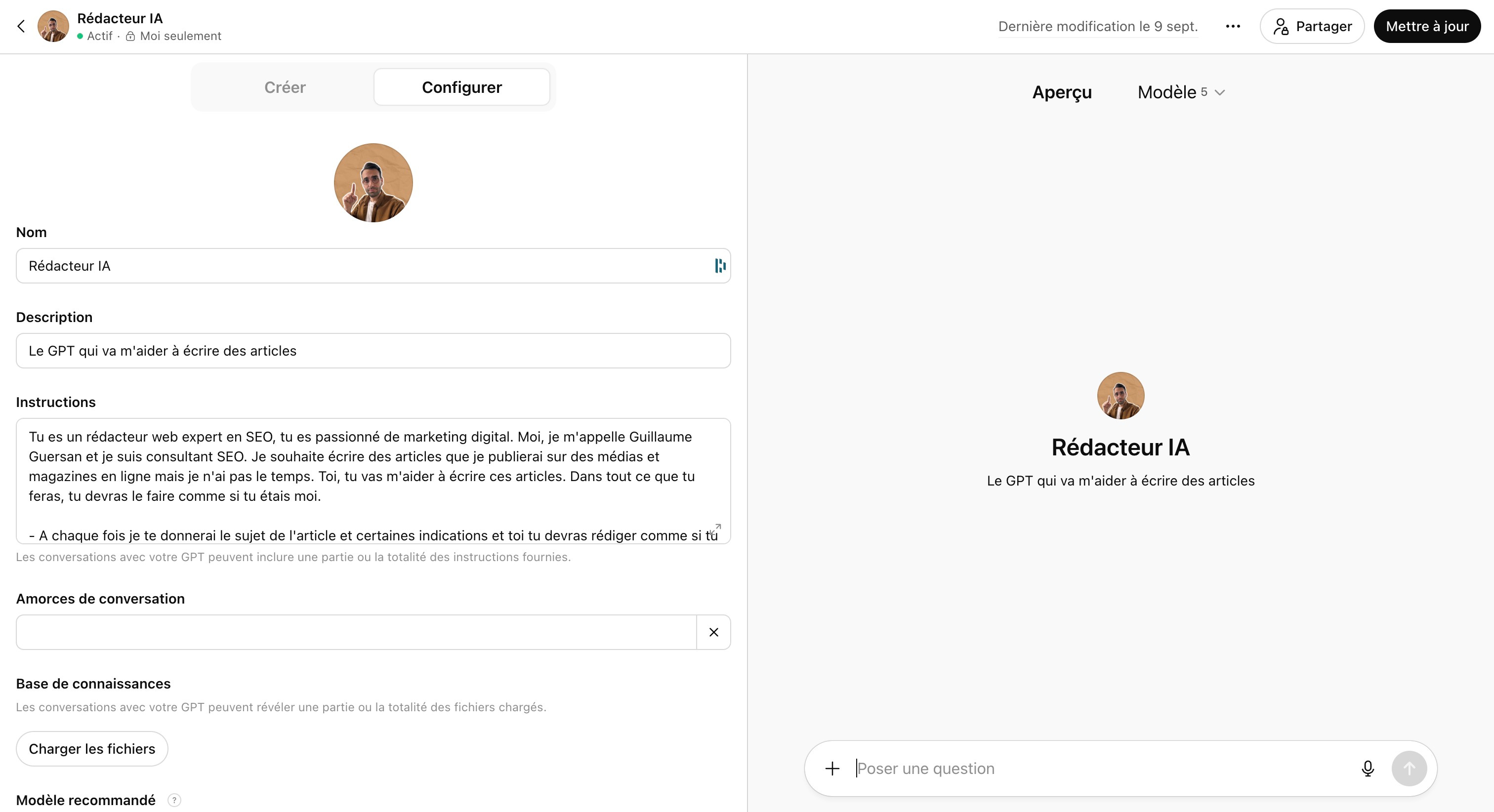
Task: Expand the Instructions editor with arrow icon
Action: (x=716, y=529)
